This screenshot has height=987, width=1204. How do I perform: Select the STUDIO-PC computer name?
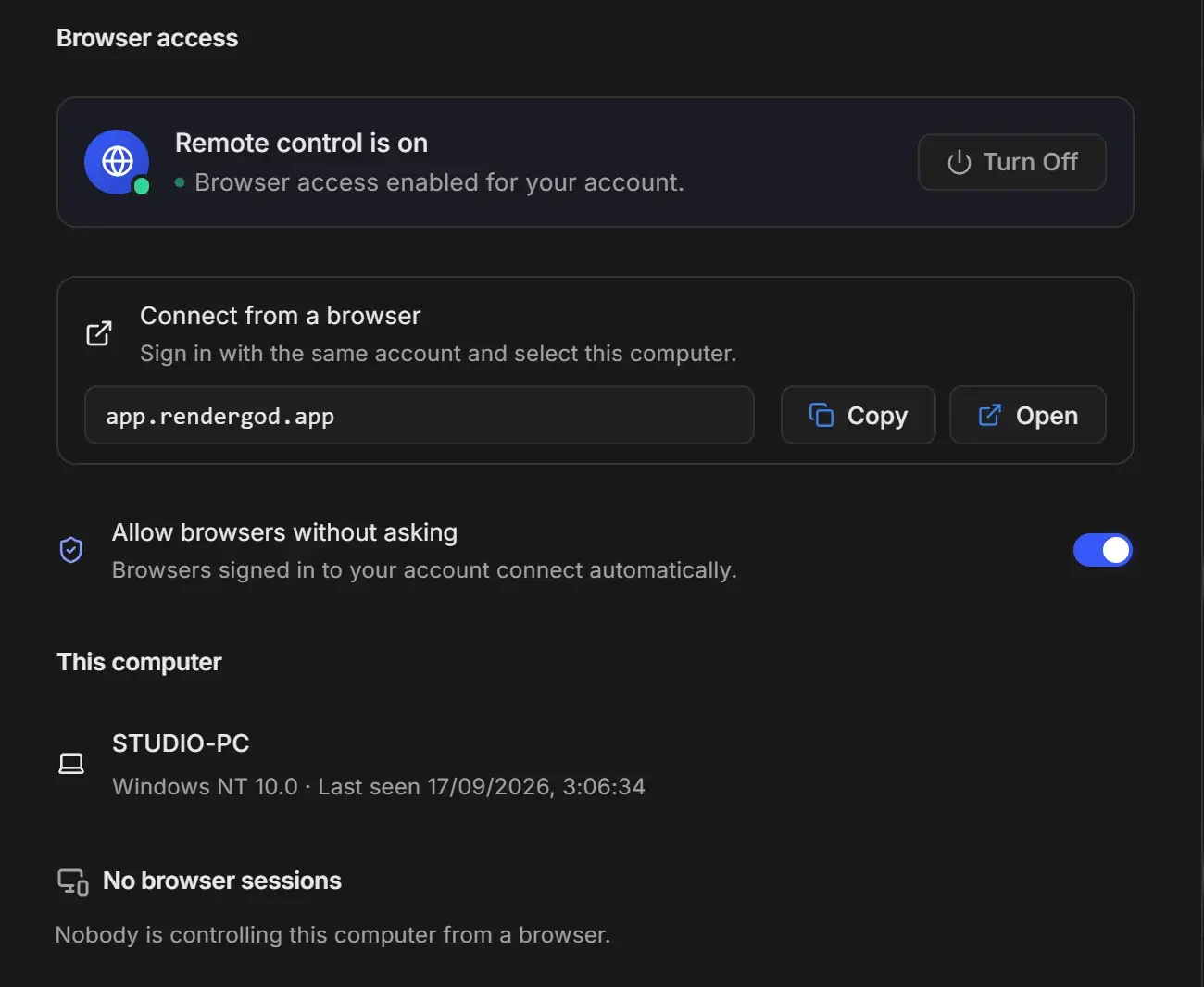pos(181,743)
